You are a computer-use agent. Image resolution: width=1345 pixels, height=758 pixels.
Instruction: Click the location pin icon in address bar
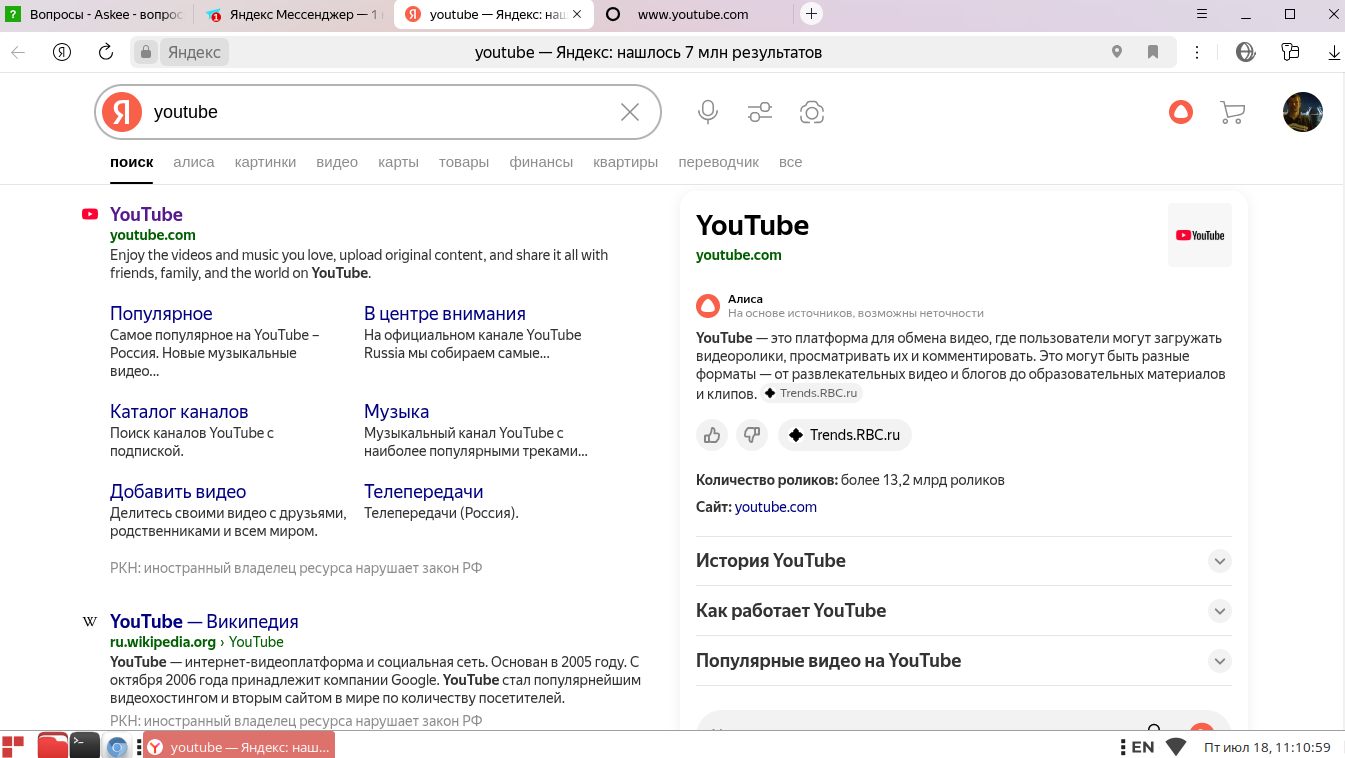tap(1117, 52)
